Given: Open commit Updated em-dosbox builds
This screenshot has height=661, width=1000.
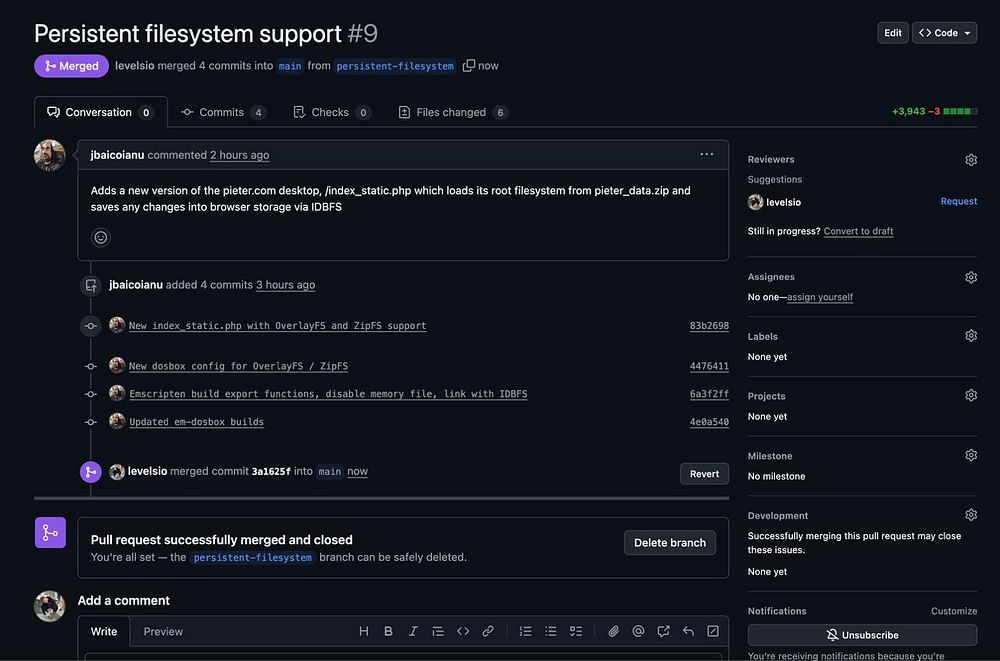Looking at the screenshot, I should click(196, 422).
